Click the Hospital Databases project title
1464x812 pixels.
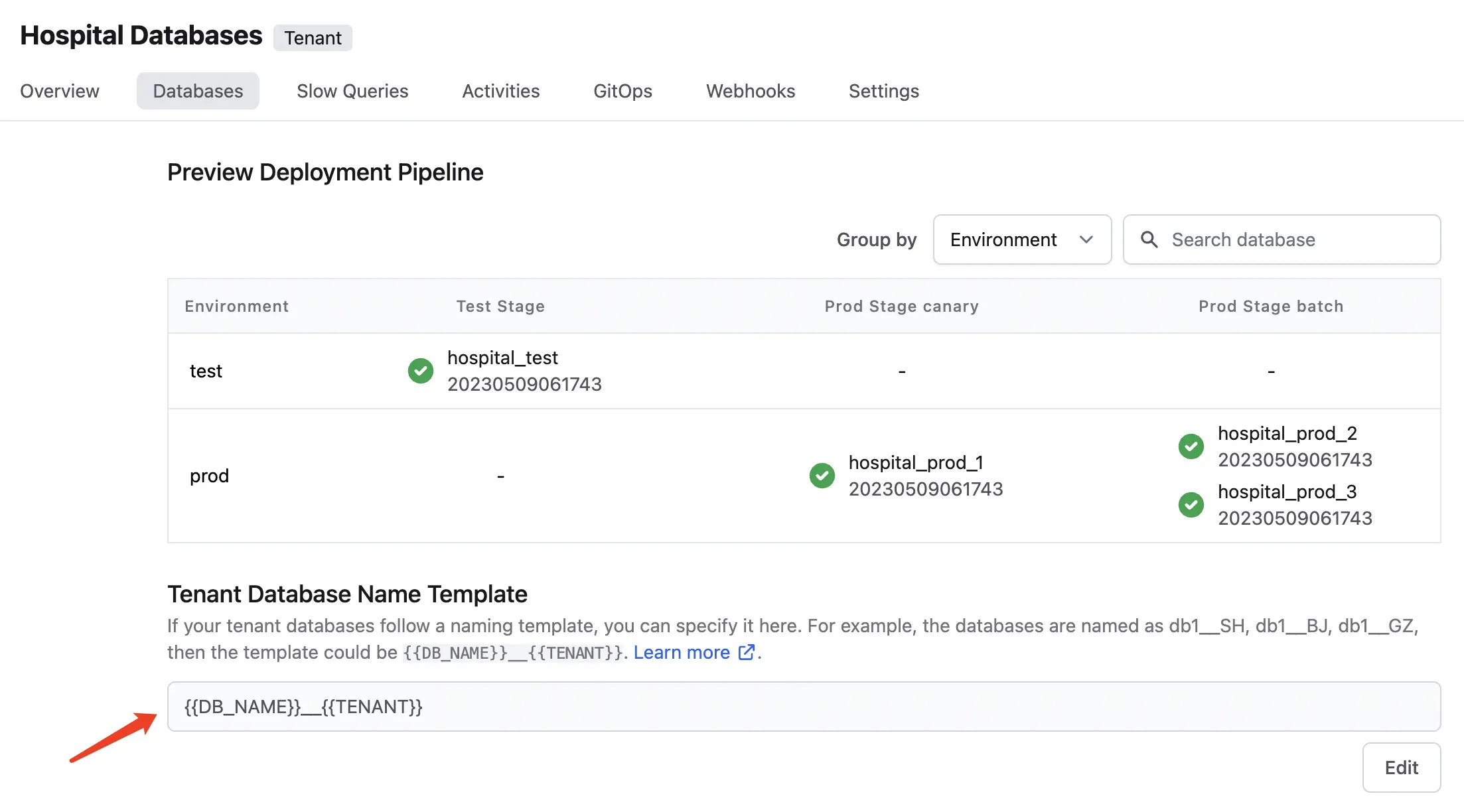[141, 35]
